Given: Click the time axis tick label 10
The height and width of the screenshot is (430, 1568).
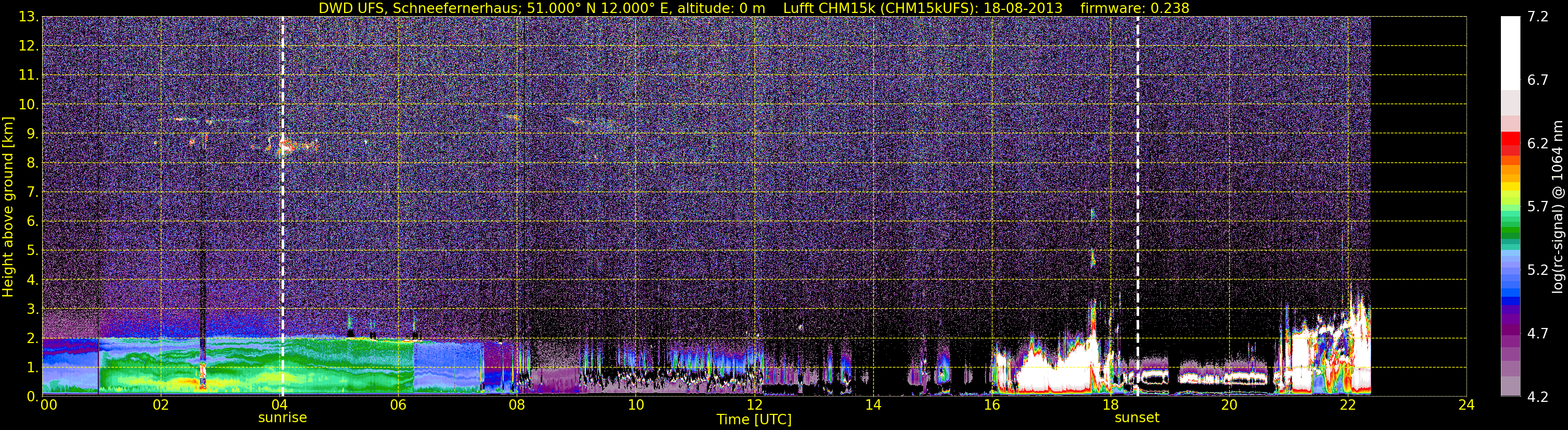Looking at the screenshot, I should click(635, 405).
